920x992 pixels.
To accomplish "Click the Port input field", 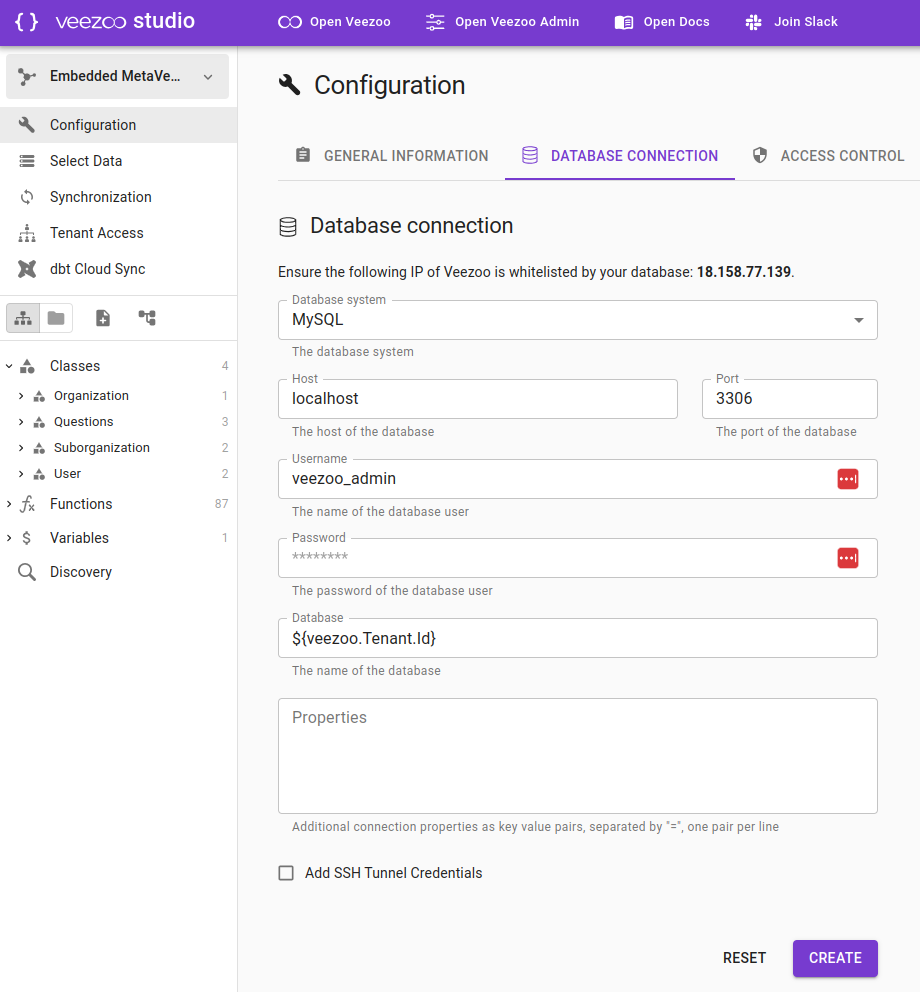I will point(790,399).
